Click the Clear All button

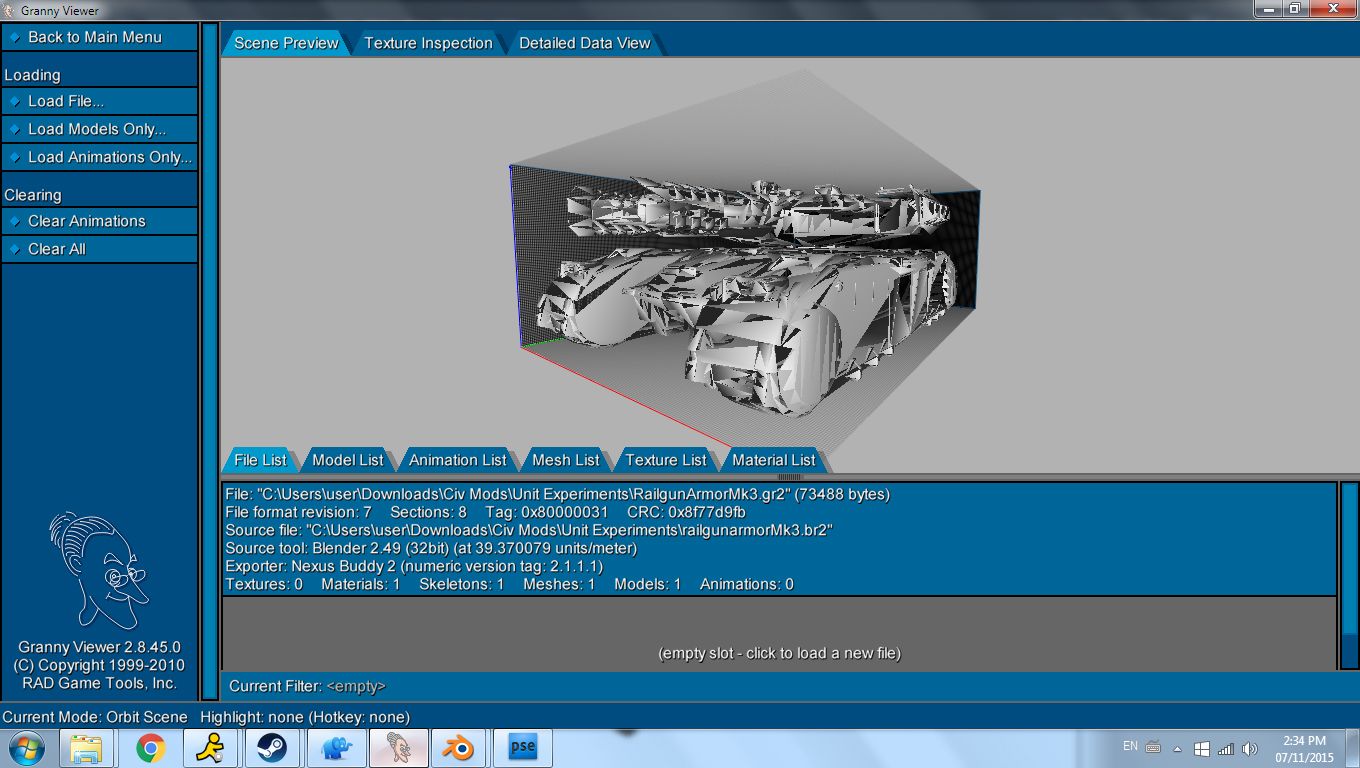pos(99,249)
